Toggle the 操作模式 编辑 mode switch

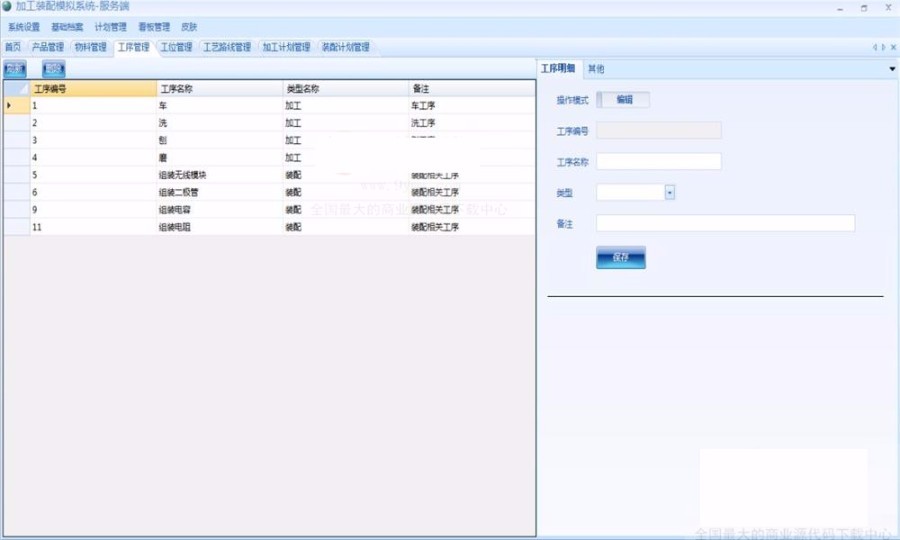pos(623,100)
